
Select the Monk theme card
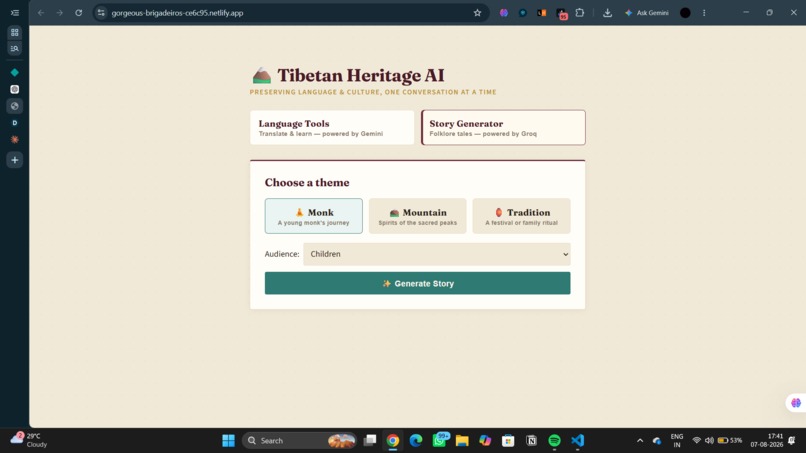(314, 216)
